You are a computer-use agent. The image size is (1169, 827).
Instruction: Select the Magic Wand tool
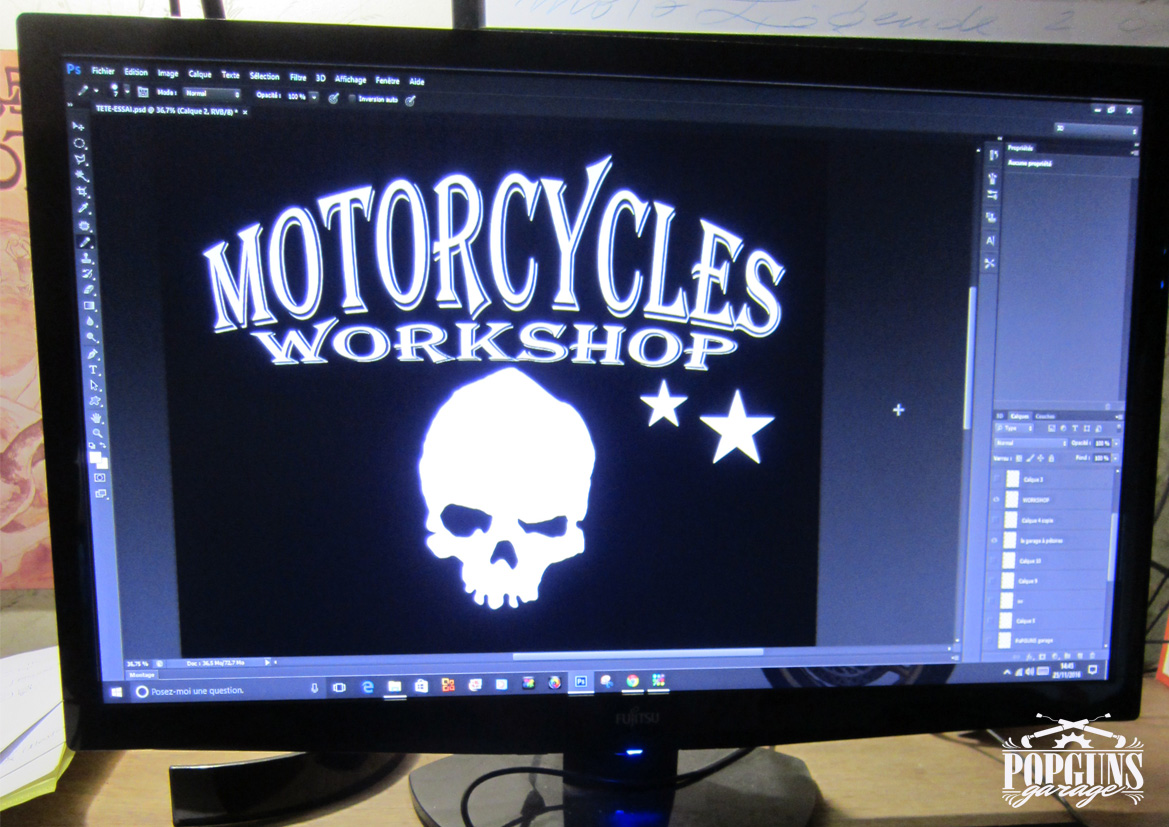click(82, 176)
